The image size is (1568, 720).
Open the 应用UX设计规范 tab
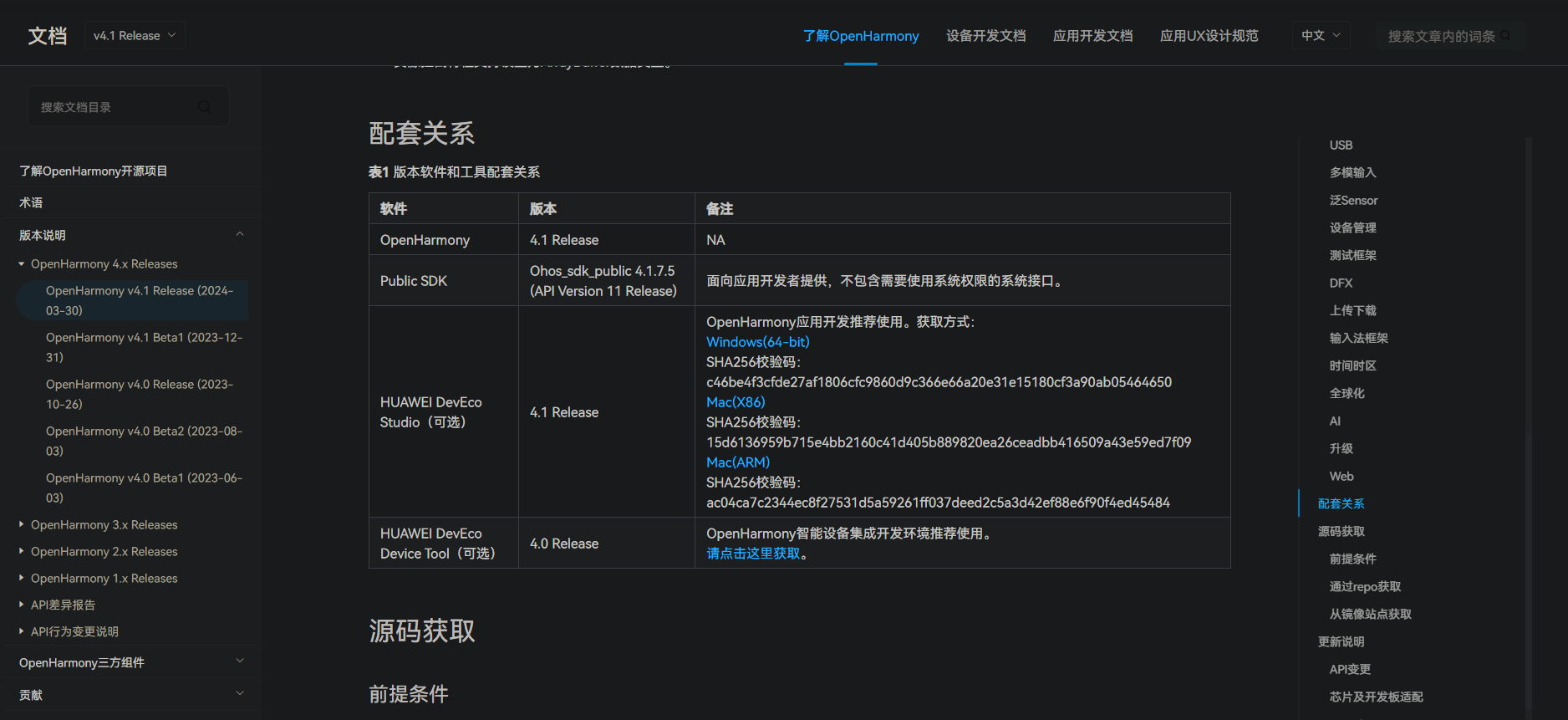point(1209,36)
